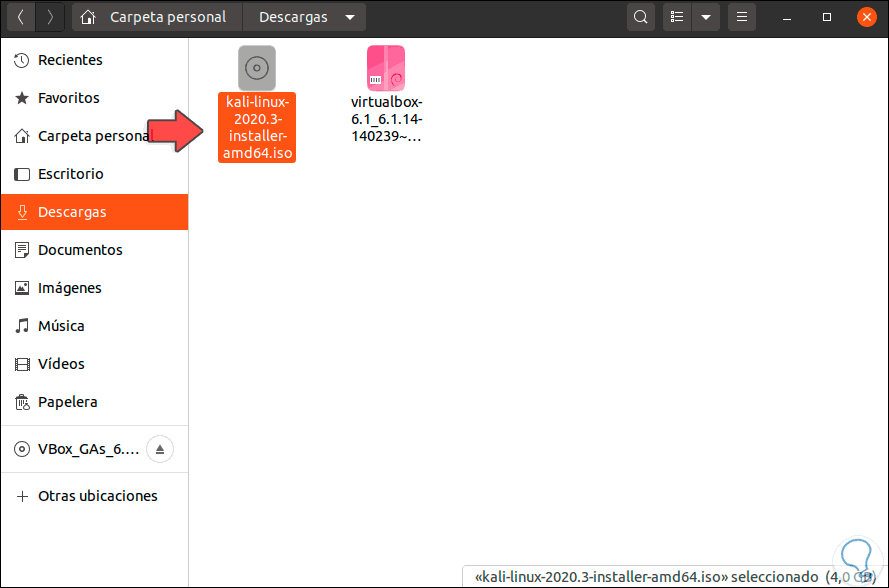The image size is (889, 588).
Task: Click the Favoritos star icon
Action: [22, 98]
